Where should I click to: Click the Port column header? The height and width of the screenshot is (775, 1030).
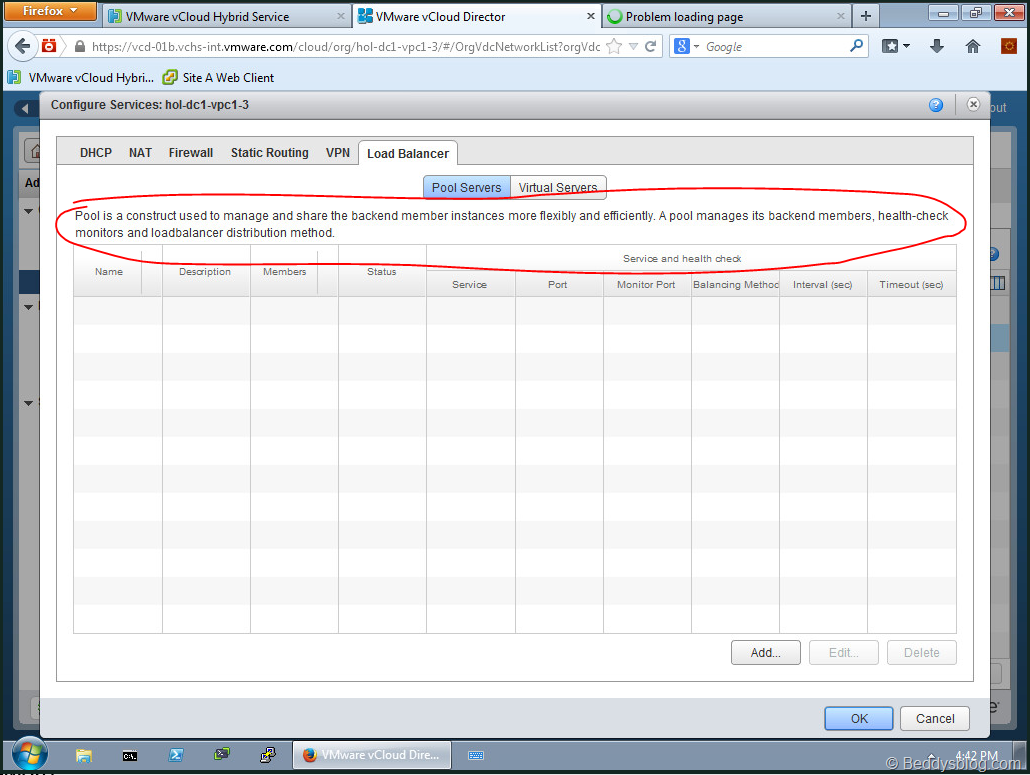point(558,284)
